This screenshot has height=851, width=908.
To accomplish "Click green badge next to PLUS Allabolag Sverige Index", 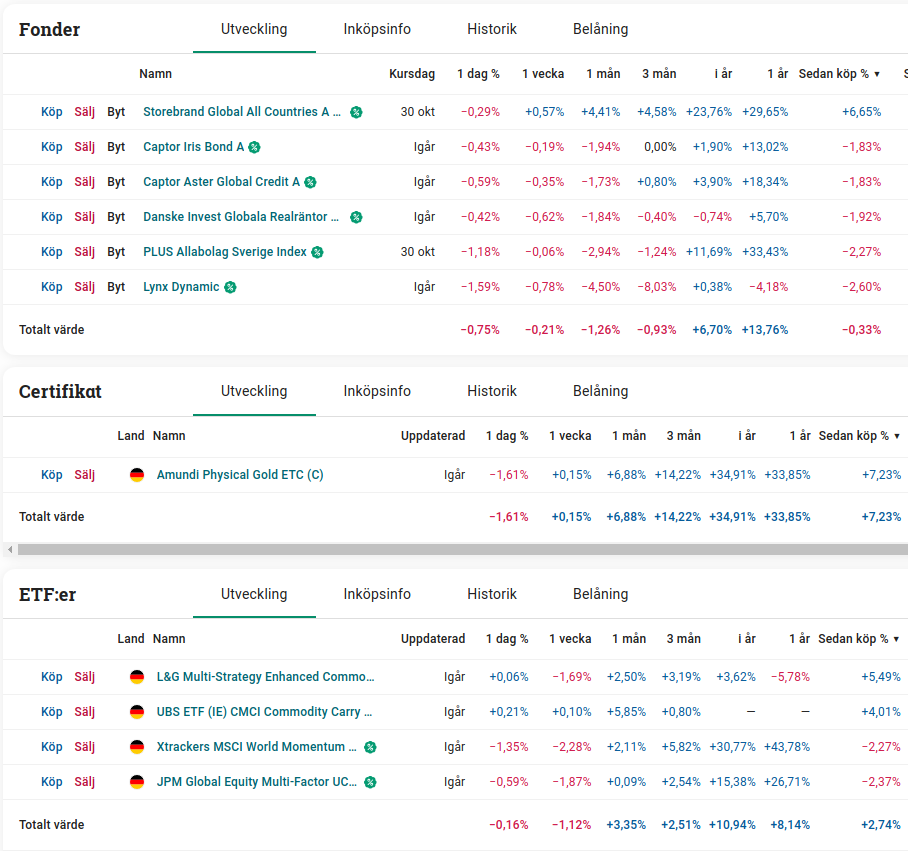I will [317, 252].
